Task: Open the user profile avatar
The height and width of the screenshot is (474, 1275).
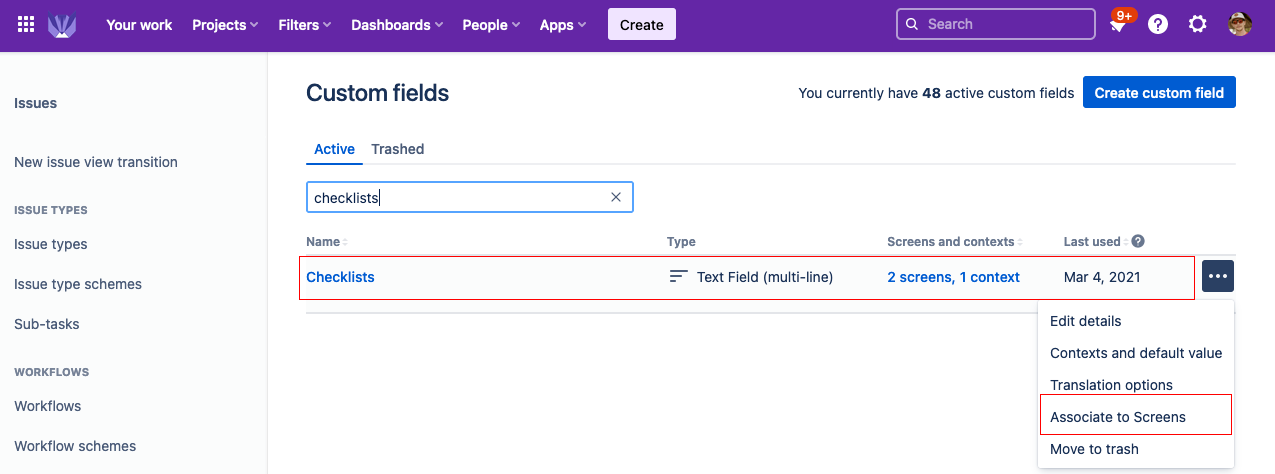Action: click(1240, 25)
